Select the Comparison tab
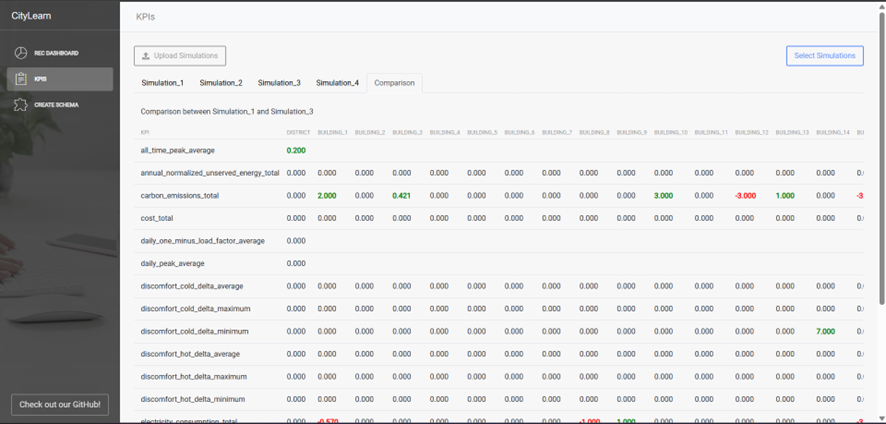Screen dimensions: 886x424 coord(394,83)
